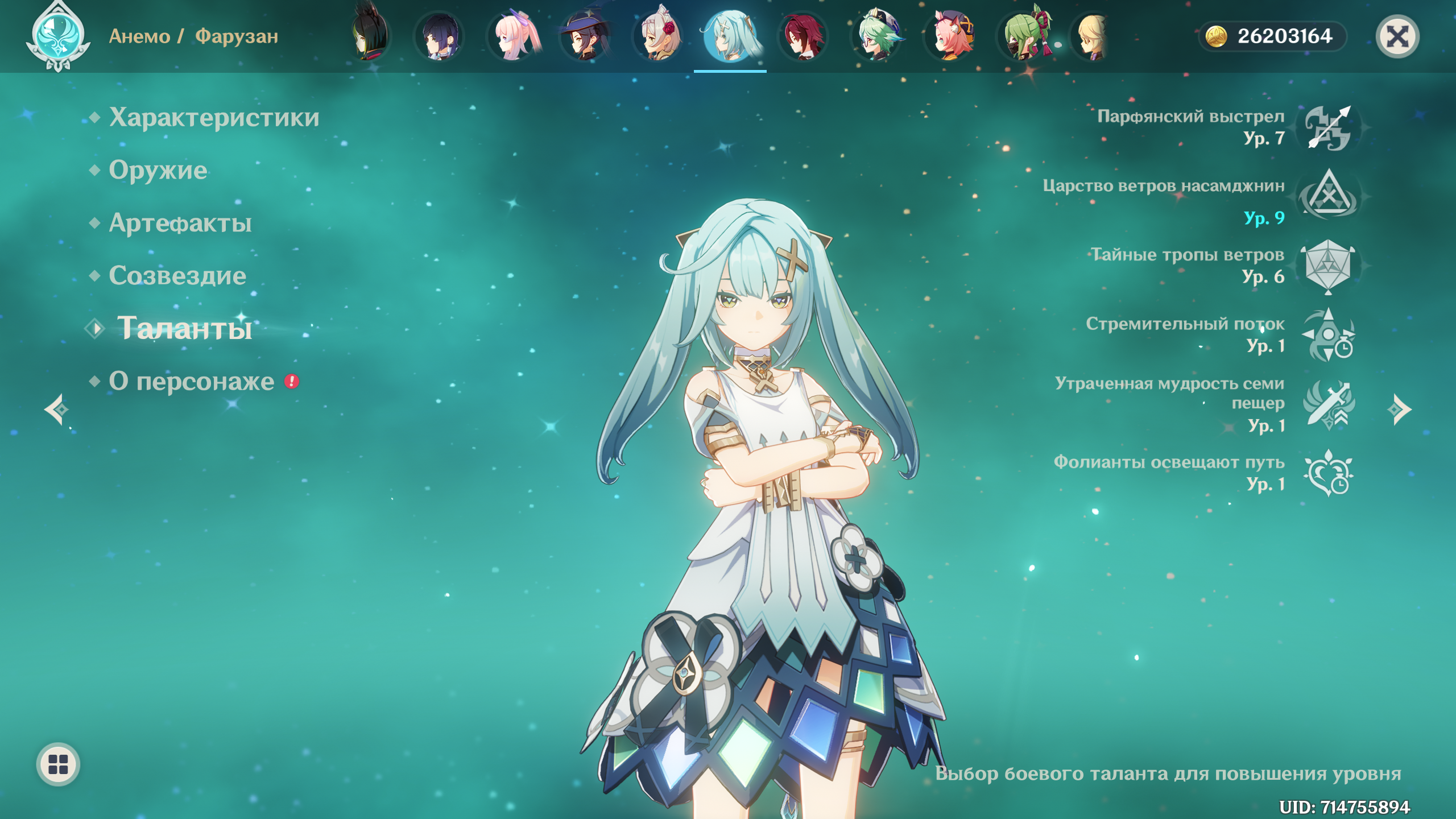Viewport: 1456px width, 819px height.
Task: Select the red-haired character portrait
Action: pyautogui.click(x=804, y=36)
